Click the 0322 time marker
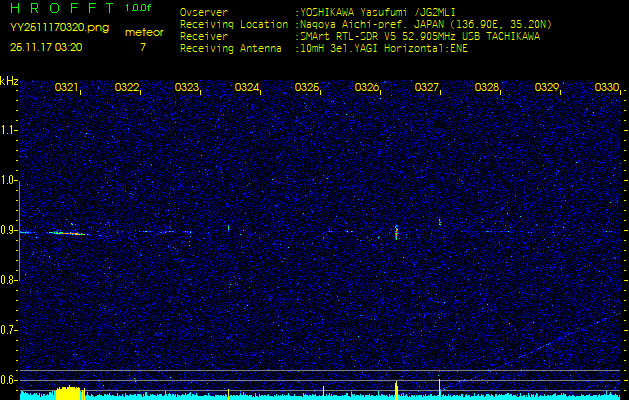The image size is (629, 400). pyautogui.click(x=127, y=88)
